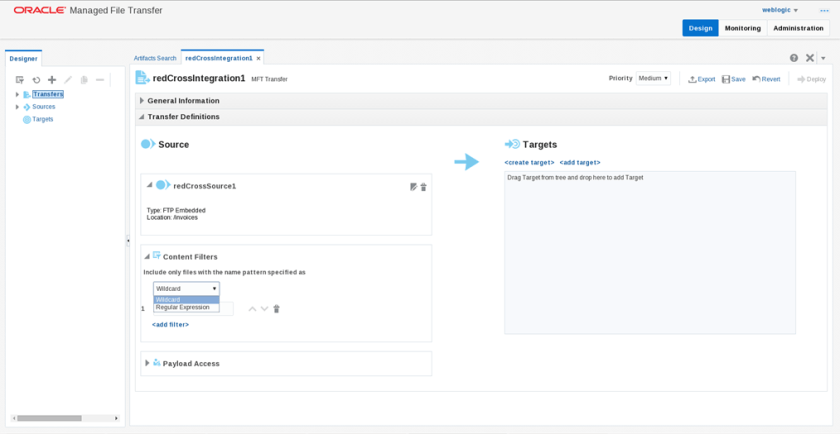
Task: Click the first Designer toolbar view icon
Action: [20, 80]
